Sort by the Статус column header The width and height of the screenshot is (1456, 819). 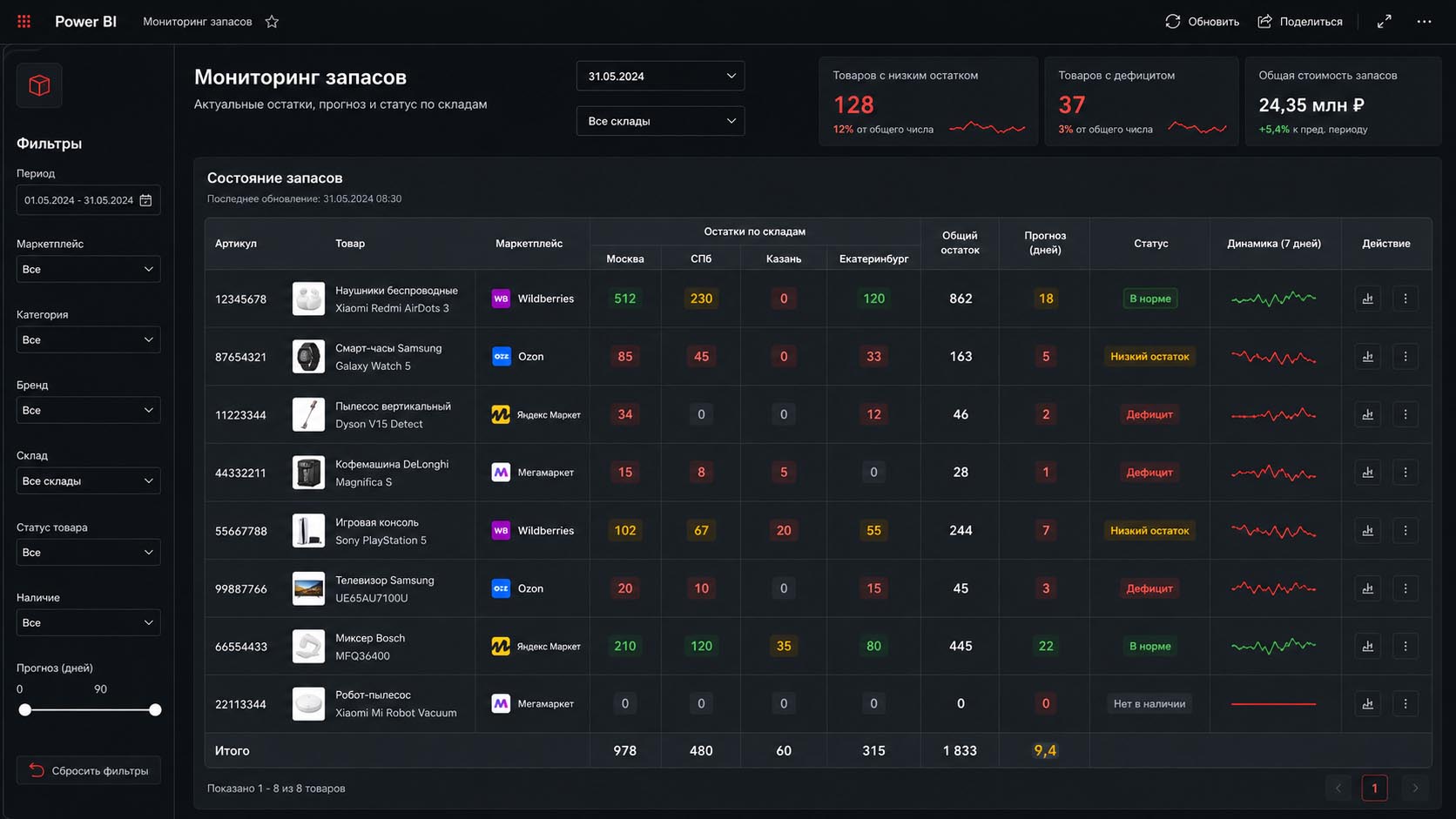[x=1150, y=244]
